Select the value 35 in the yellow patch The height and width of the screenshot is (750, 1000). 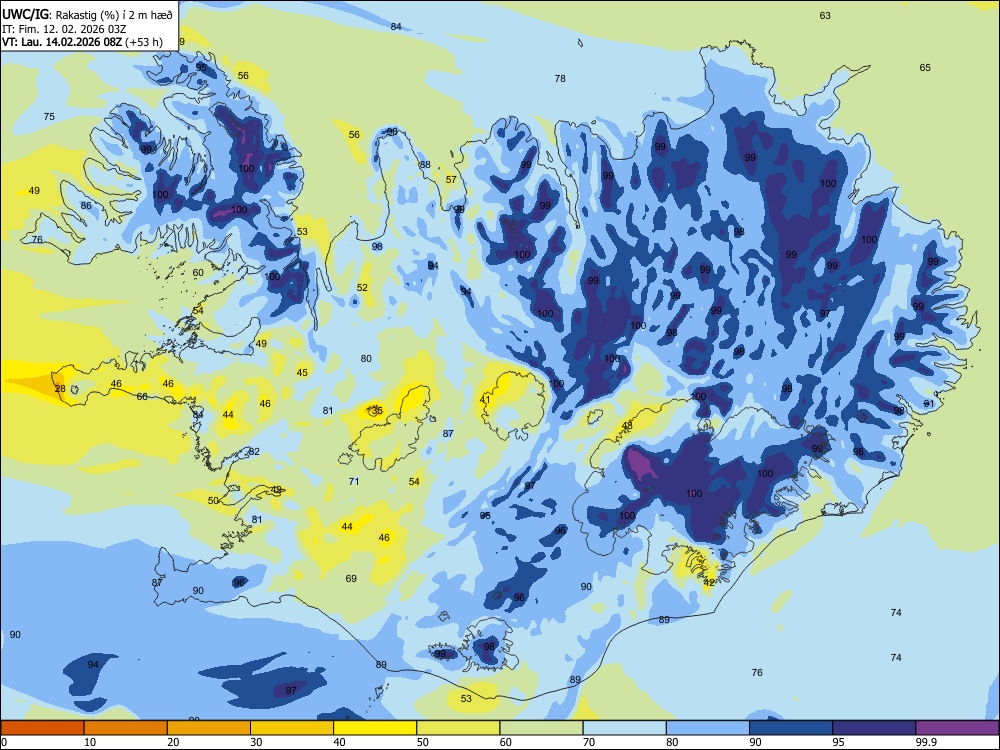tap(377, 410)
